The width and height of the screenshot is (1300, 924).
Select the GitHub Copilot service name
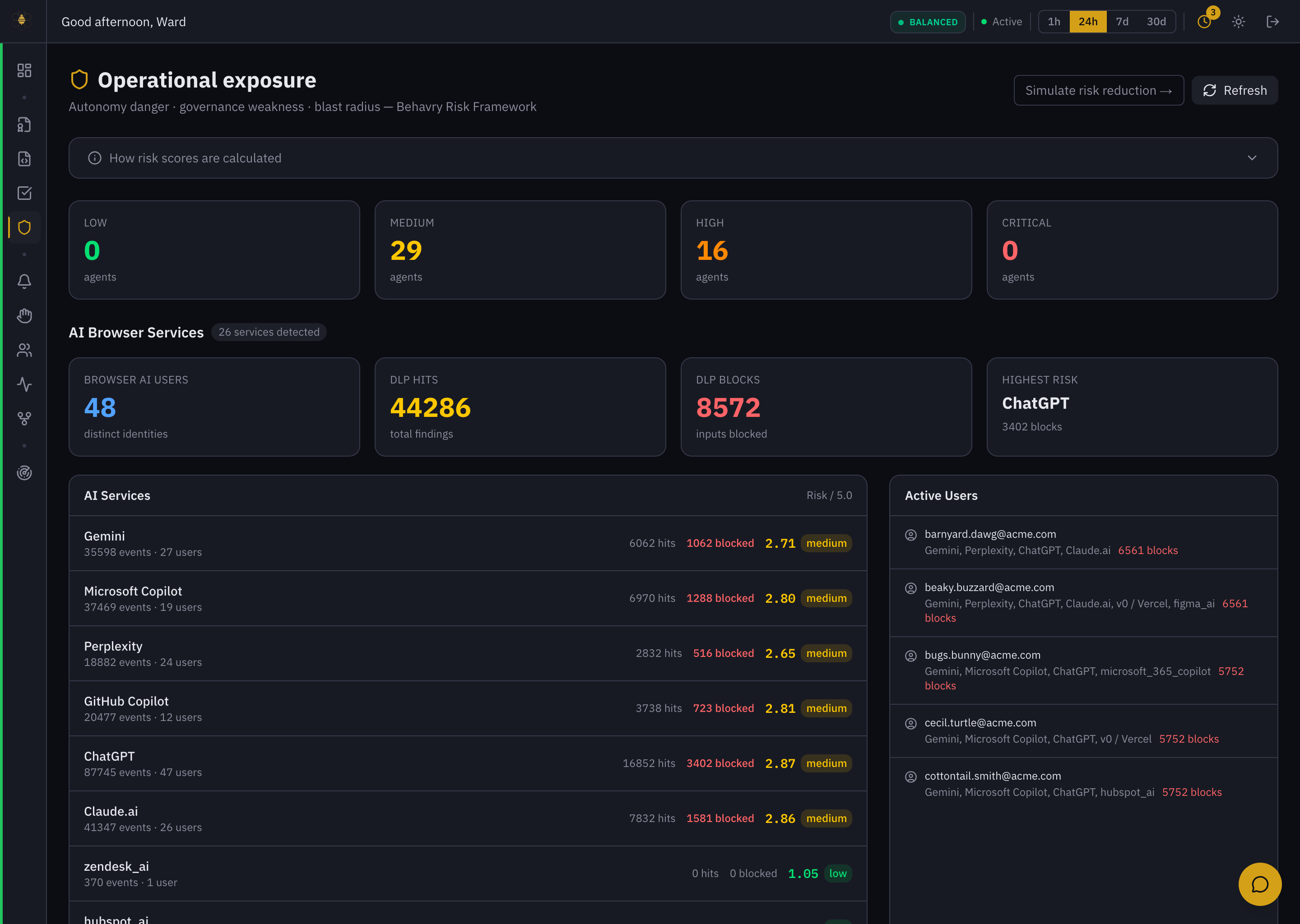(126, 702)
